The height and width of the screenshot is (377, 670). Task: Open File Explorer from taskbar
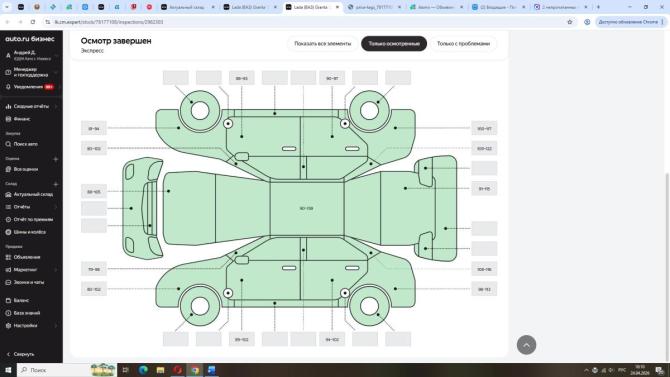click(160, 370)
